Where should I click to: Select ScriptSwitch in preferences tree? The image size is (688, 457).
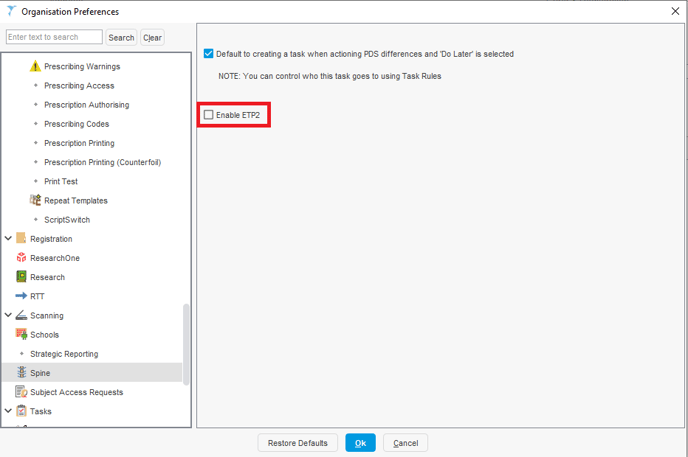click(67, 220)
